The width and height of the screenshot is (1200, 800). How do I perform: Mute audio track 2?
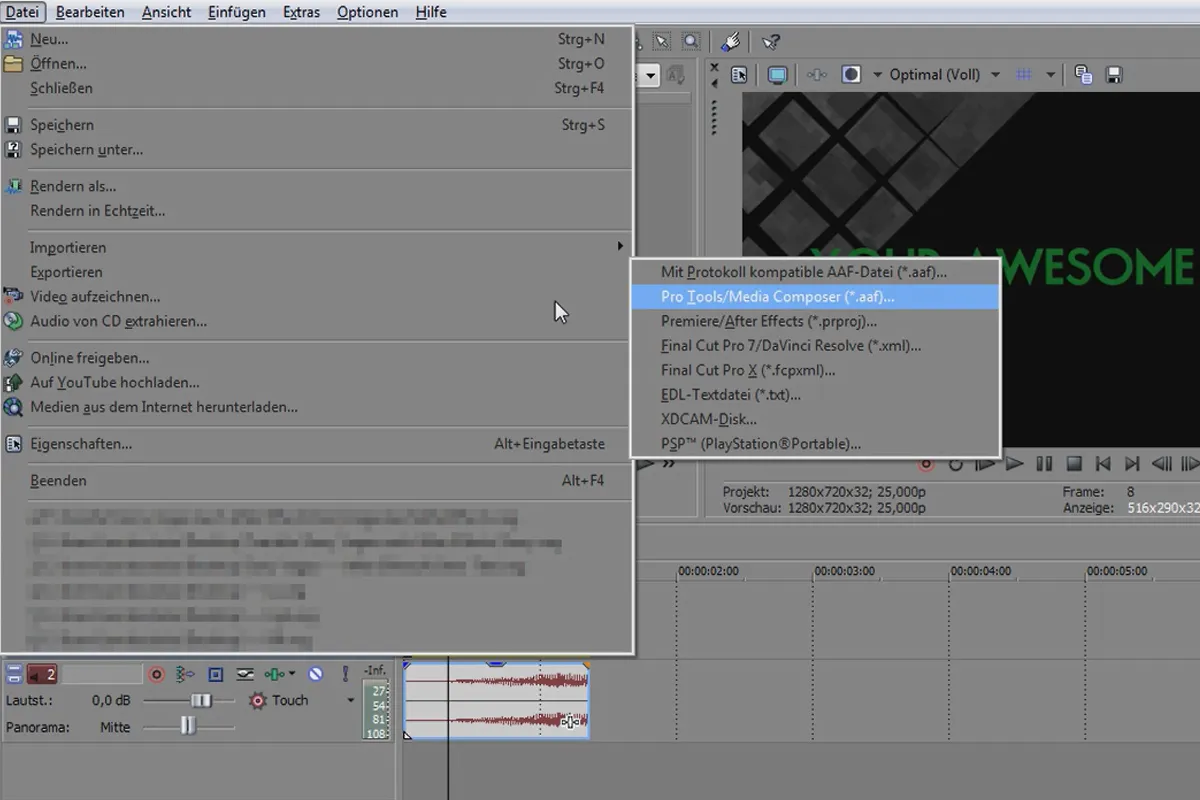[x=316, y=675]
